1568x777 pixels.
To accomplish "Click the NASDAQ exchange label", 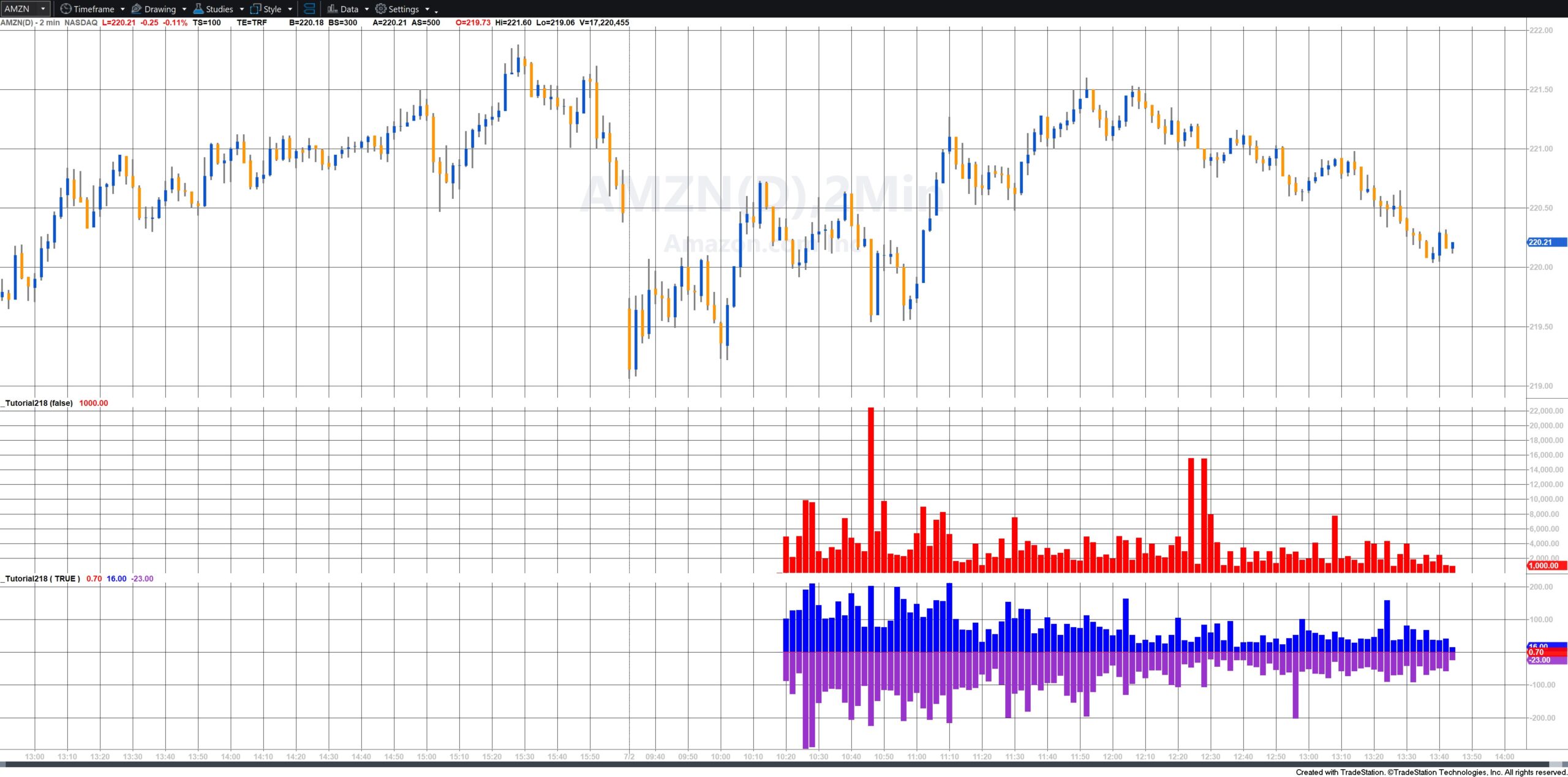I will (81, 23).
